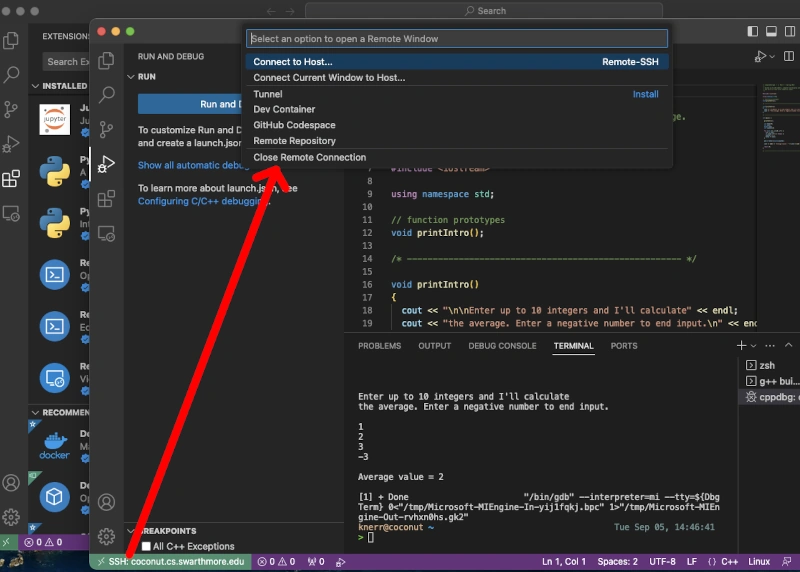Image resolution: width=800 pixels, height=572 pixels.
Task: Open Source Control in front window activity bar
Action: click(106, 130)
